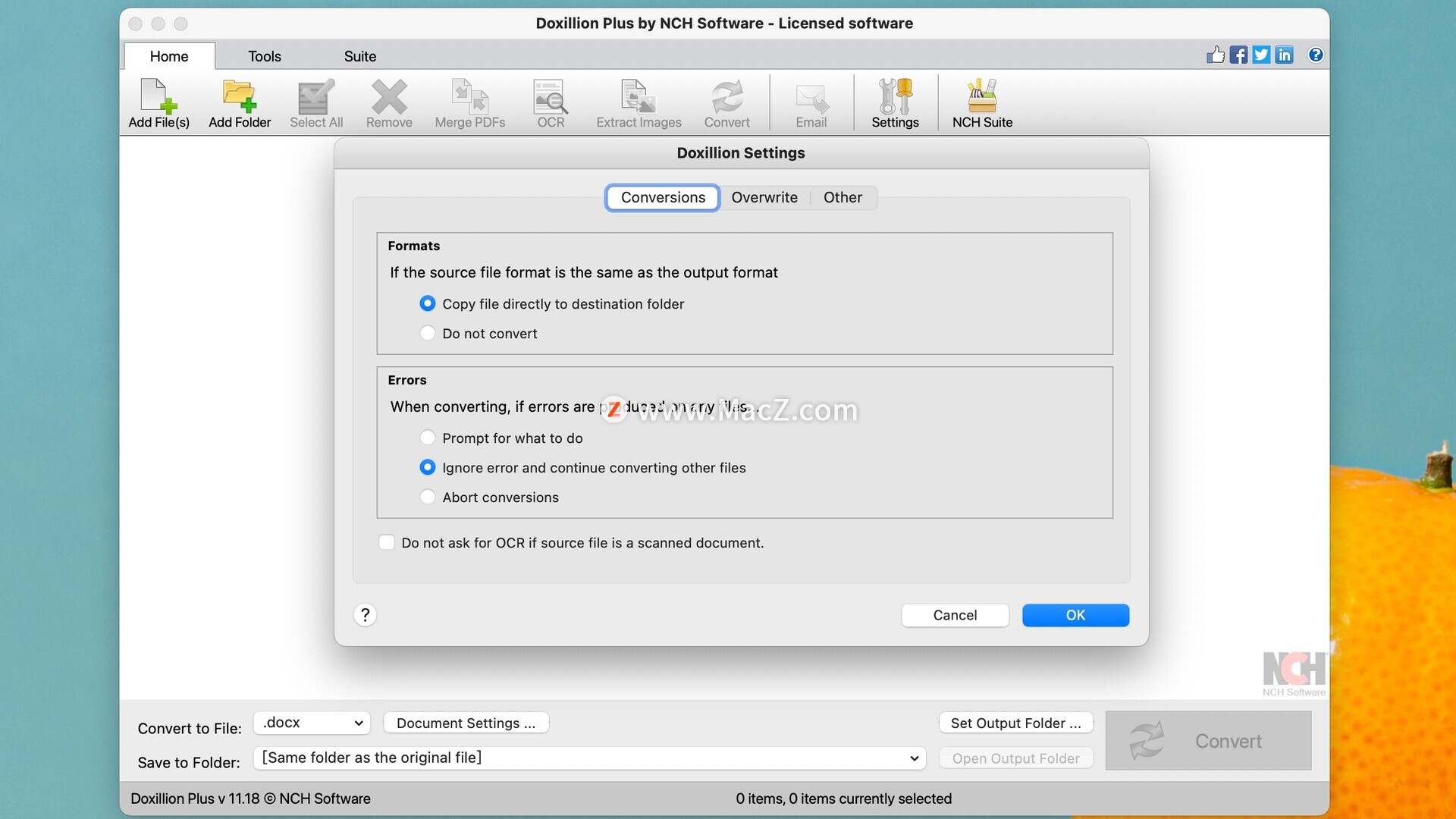Click the Extract Images toolbar icon

(639, 103)
